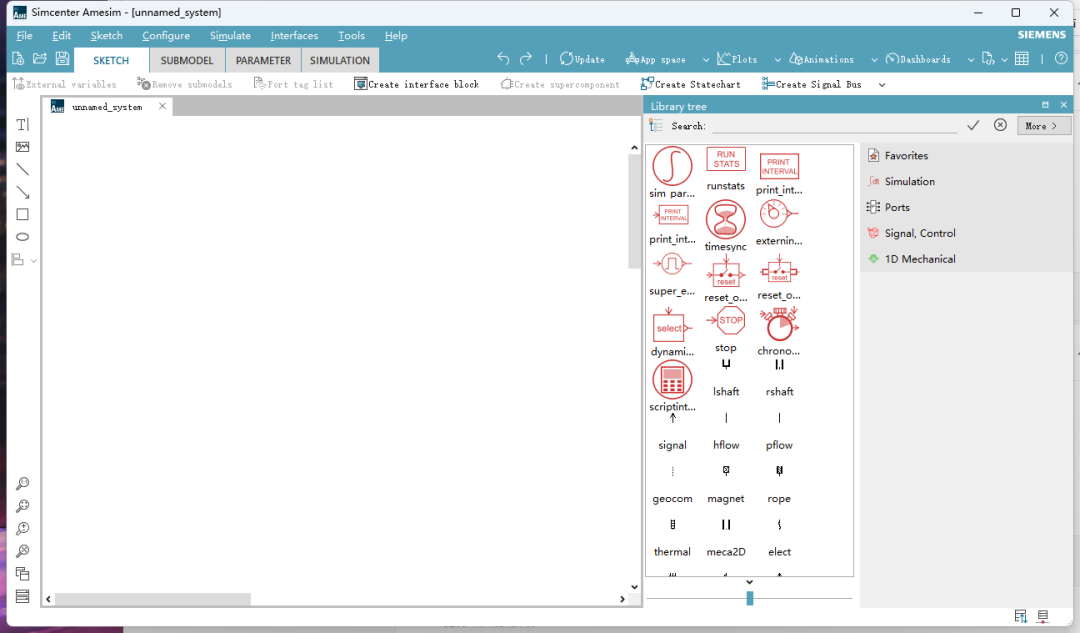Image resolution: width=1080 pixels, height=633 pixels.
Task: Click the sketch vertical scrollbar
Action: tap(634, 211)
